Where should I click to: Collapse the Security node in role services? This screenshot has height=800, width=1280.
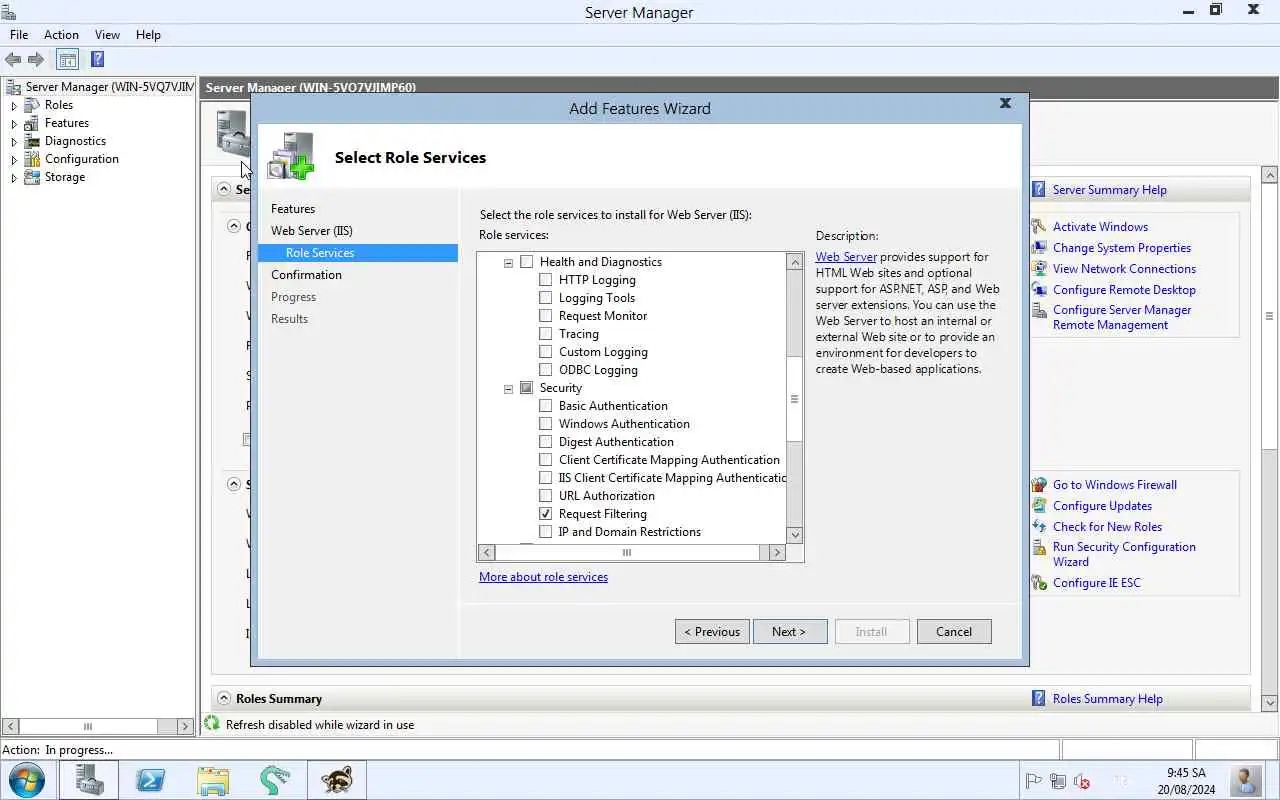coord(508,389)
